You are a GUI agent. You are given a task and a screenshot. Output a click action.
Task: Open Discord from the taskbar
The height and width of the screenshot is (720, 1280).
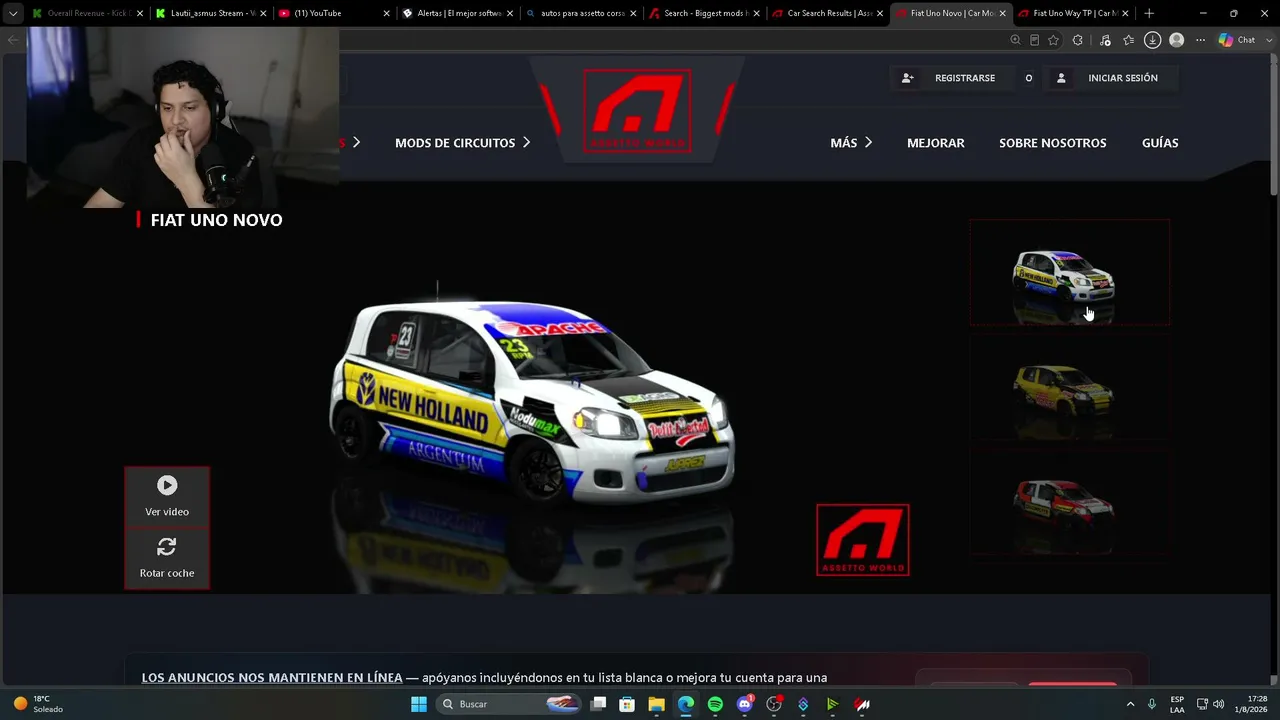click(x=744, y=704)
